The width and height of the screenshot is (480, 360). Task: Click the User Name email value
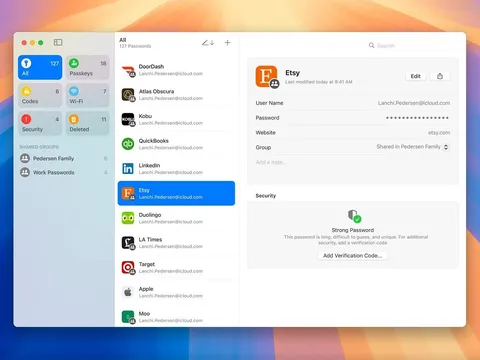tap(414, 103)
